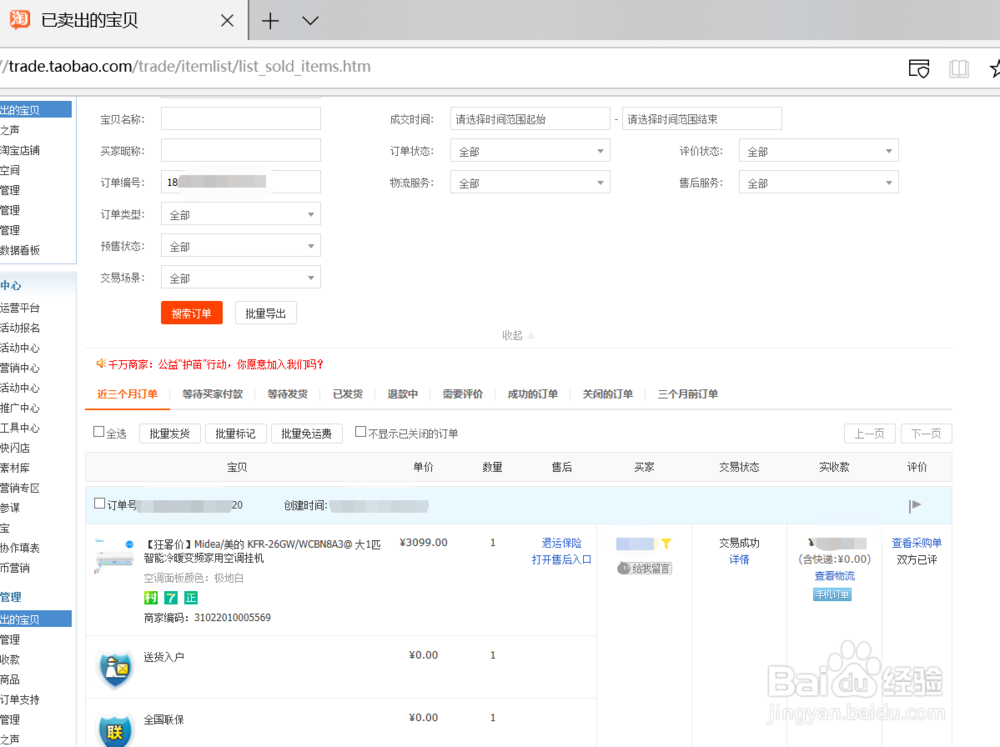Screen dimensions: 1000x747
Task: Switch to 三个月前订单 tab
Action: 688,394
